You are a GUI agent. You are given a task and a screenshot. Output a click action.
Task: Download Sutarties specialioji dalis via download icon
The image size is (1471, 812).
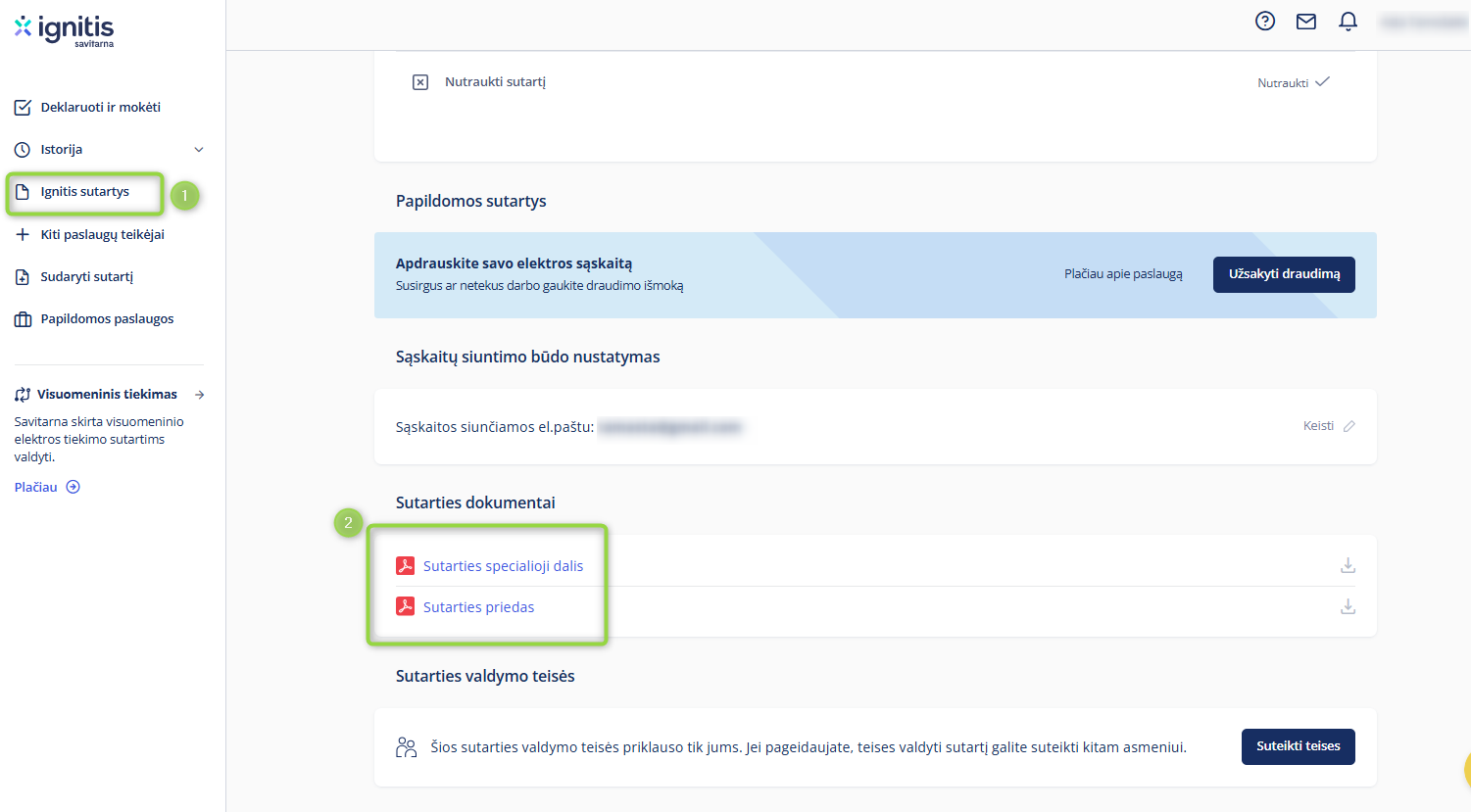click(1348, 565)
